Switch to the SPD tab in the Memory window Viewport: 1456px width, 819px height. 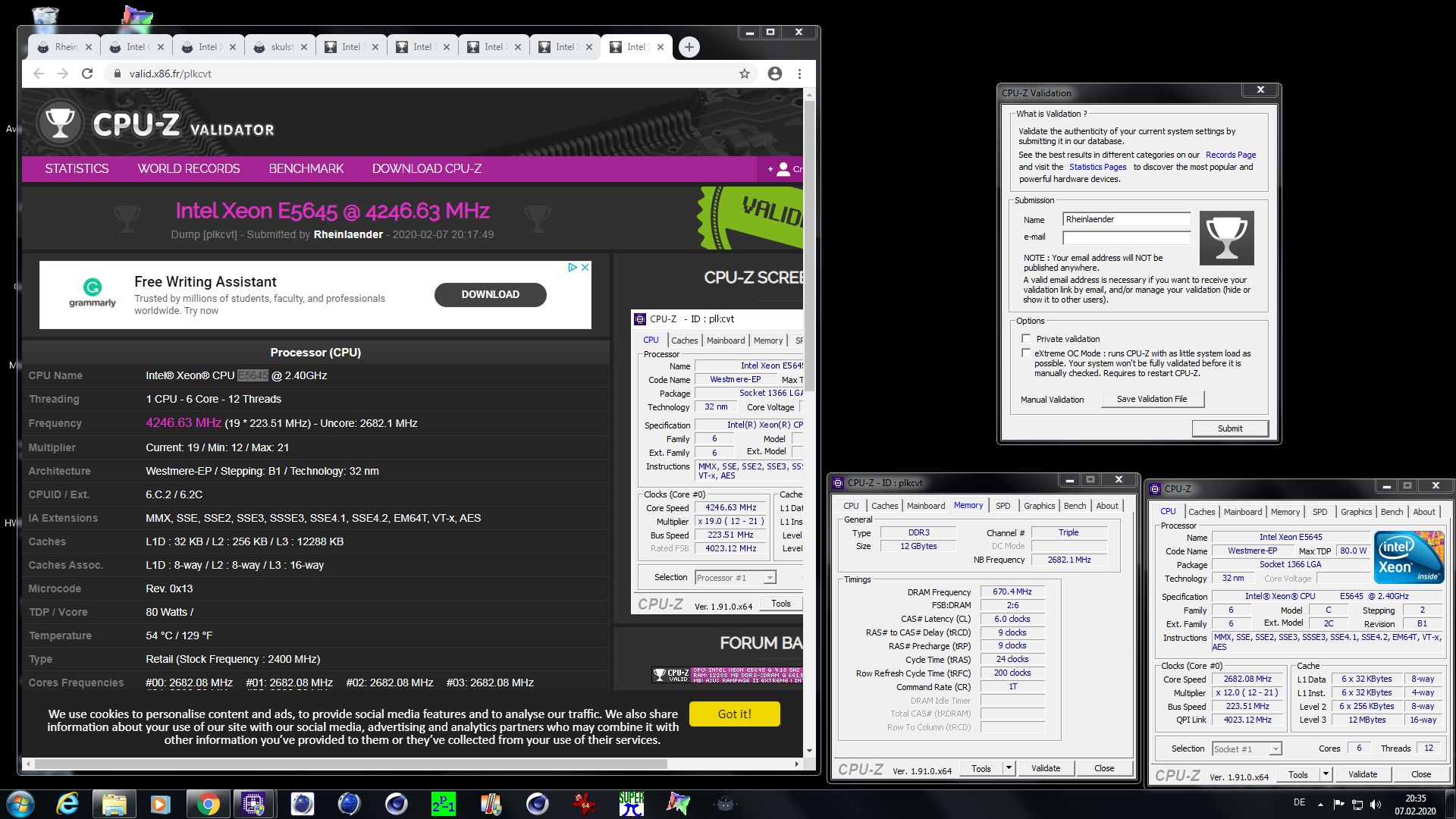pyautogui.click(x=1003, y=506)
